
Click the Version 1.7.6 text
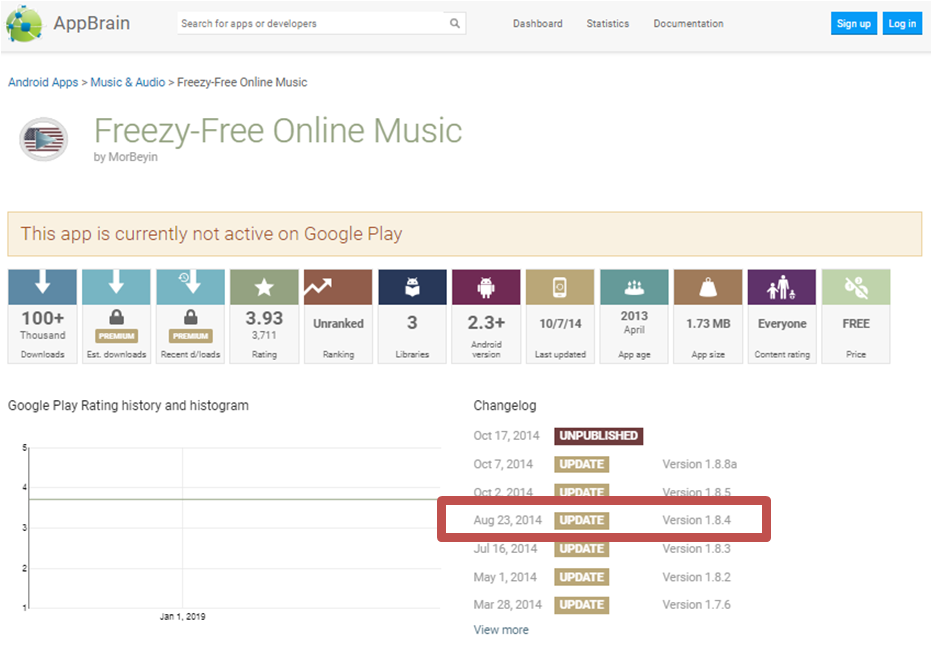pyautogui.click(x=697, y=604)
